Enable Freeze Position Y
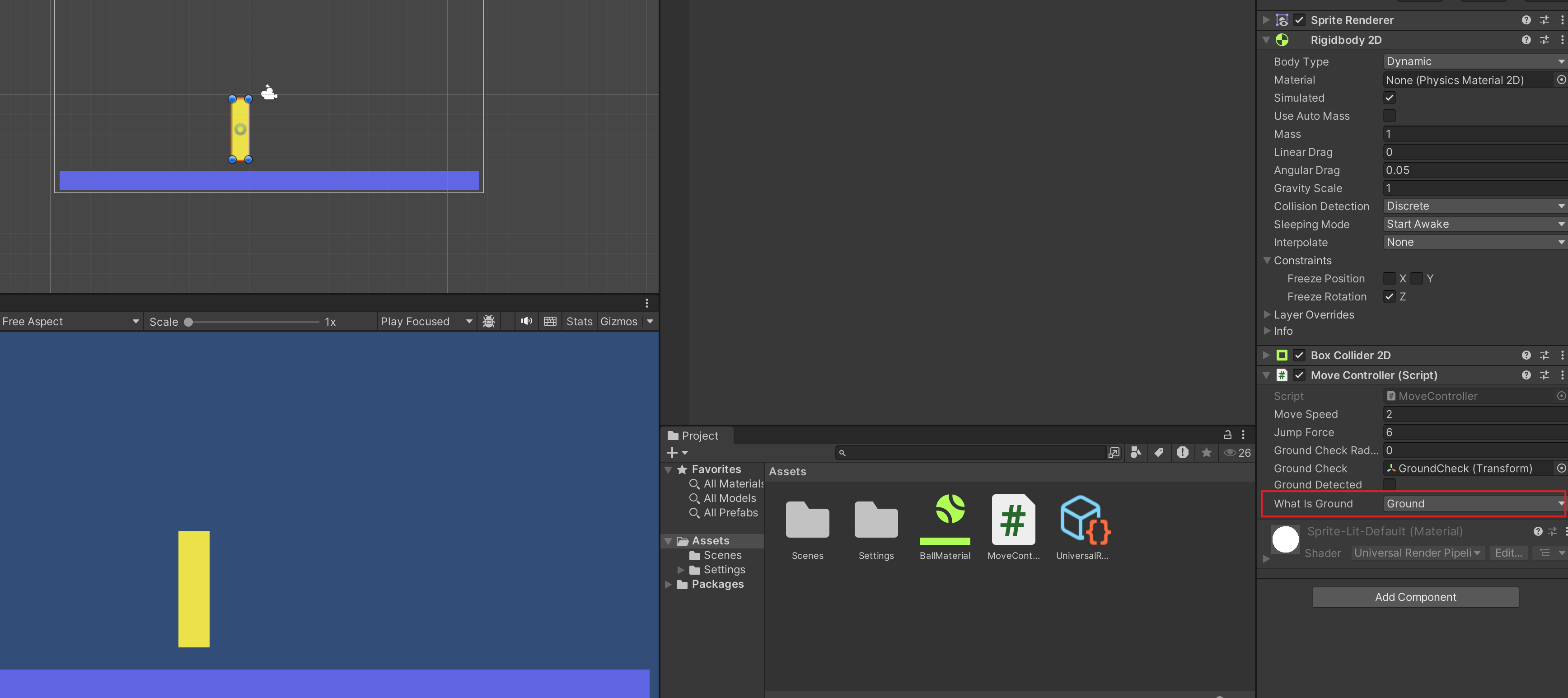Image resolution: width=1568 pixels, height=698 pixels. point(1416,279)
